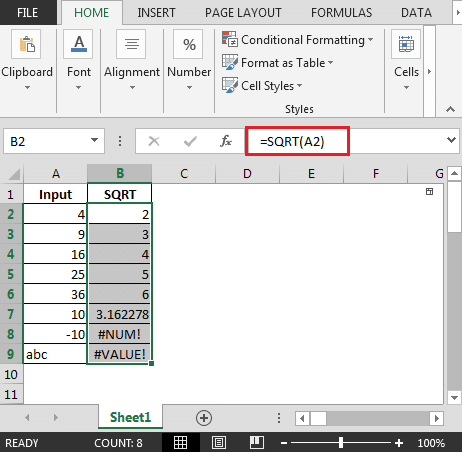Open the Alignment group icon

tap(131, 44)
